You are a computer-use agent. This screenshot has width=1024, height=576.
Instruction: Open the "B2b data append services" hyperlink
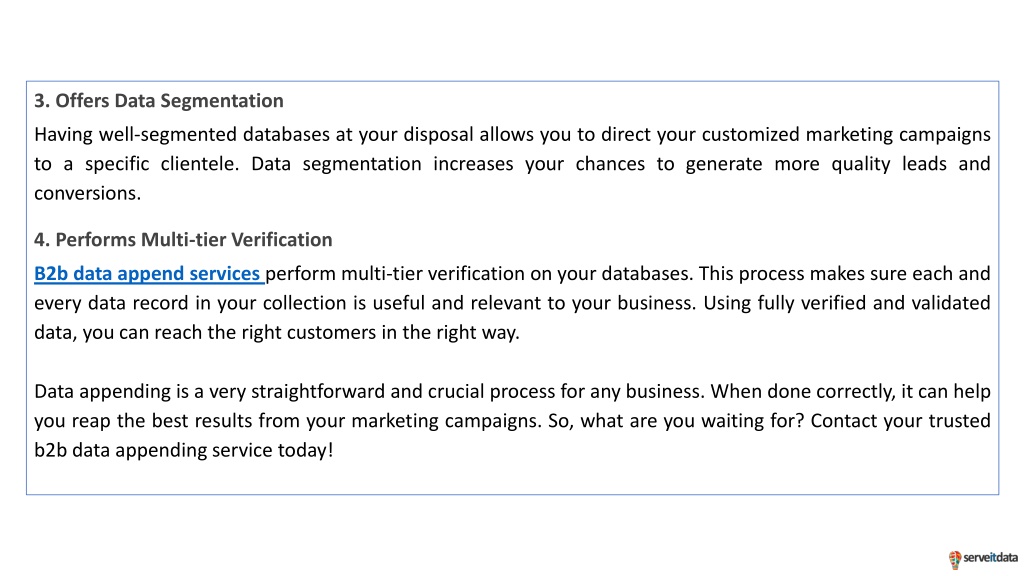pos(148,274)
